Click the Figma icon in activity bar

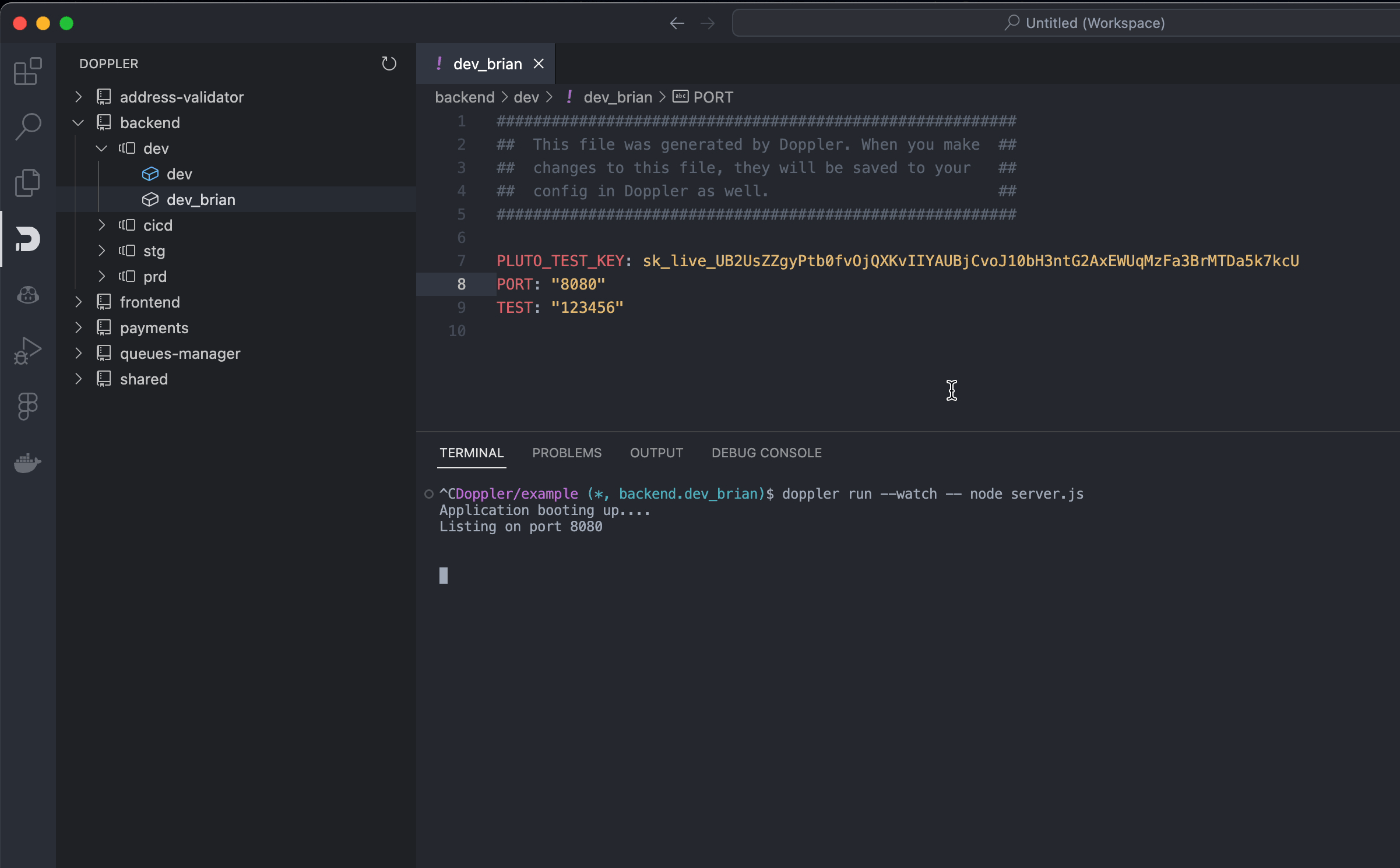point(27,406)
